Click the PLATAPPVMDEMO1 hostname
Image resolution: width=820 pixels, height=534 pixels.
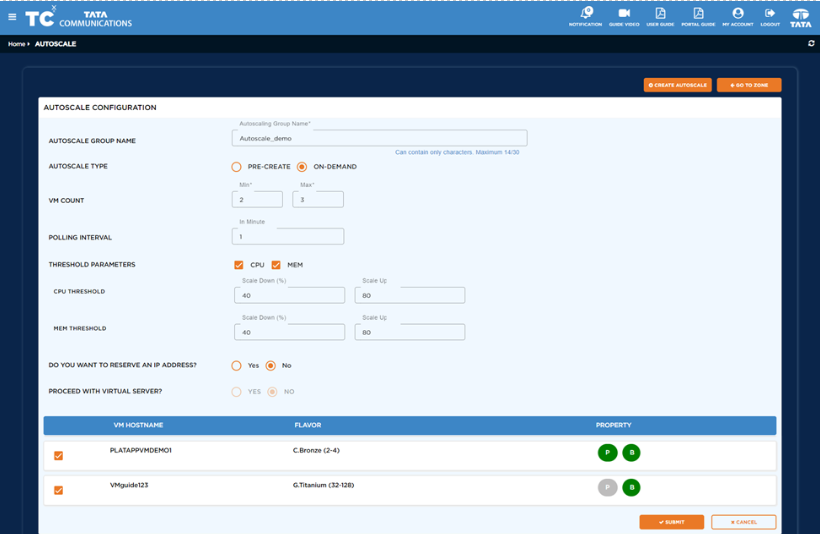pos(141,450)
